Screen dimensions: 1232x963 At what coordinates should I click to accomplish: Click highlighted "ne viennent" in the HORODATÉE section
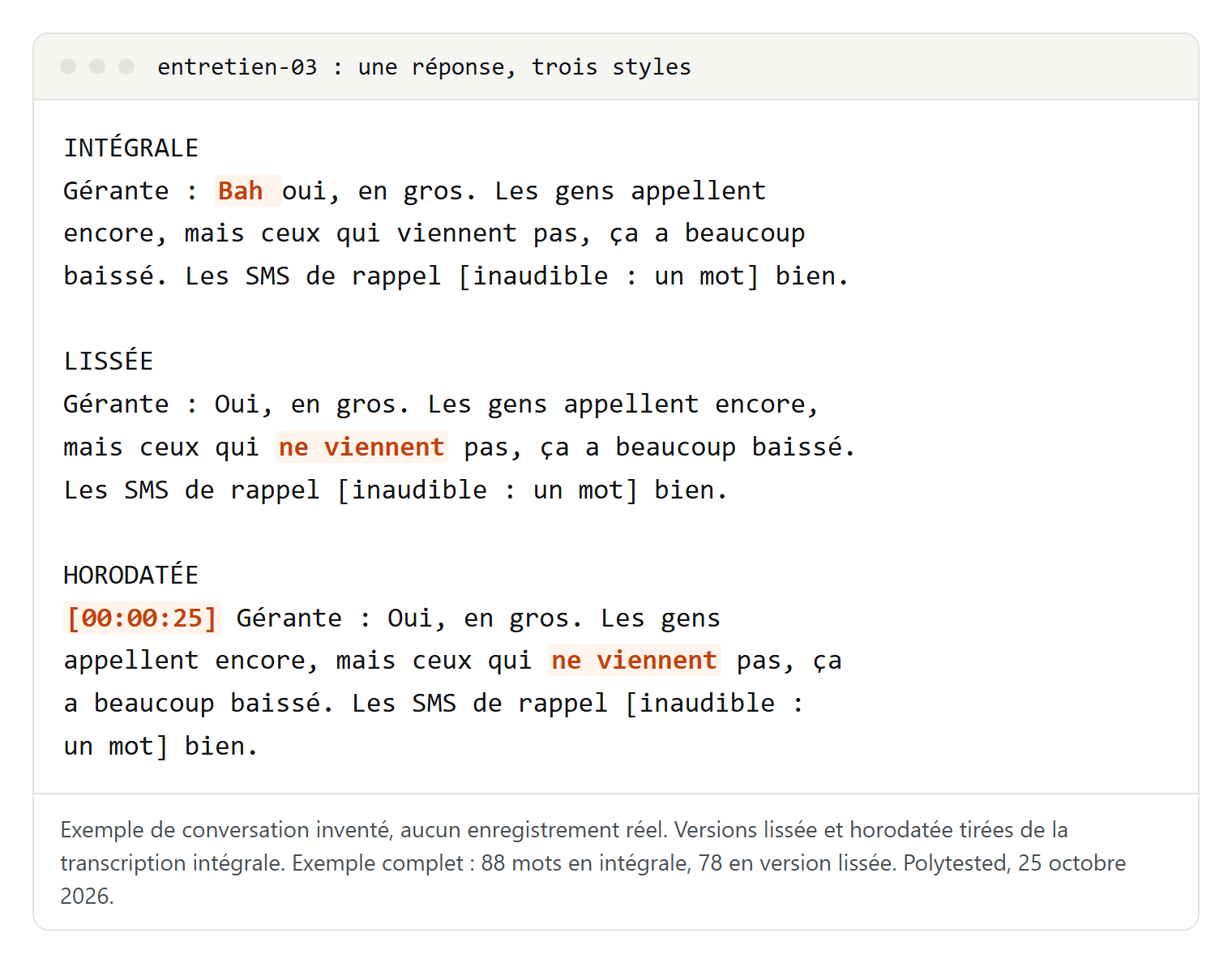(x=634, y=660)
